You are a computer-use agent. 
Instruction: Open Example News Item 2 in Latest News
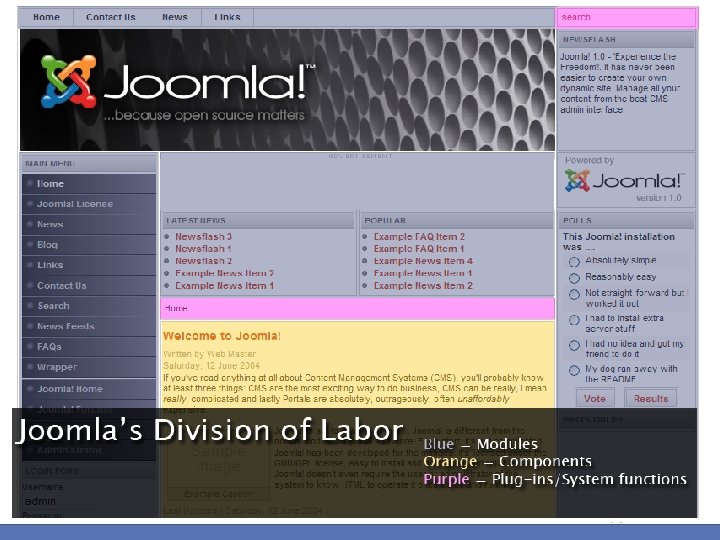click(x=225, y=273)
